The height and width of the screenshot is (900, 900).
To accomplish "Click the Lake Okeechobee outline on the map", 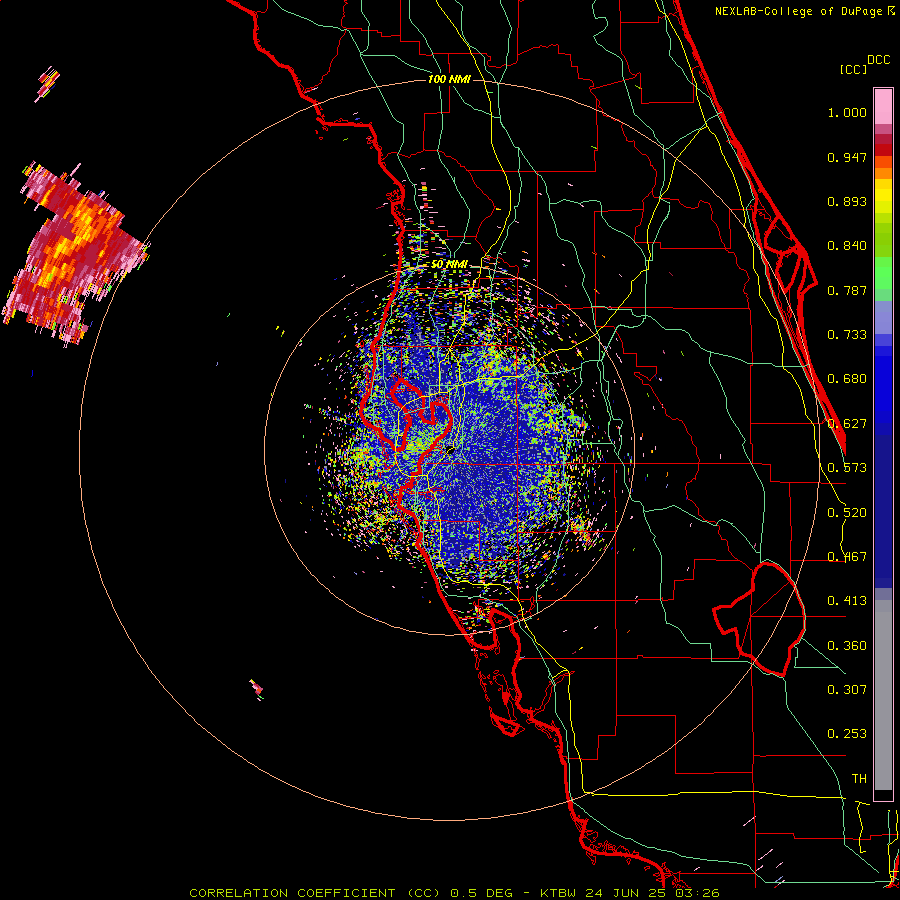I will (759, 619).
